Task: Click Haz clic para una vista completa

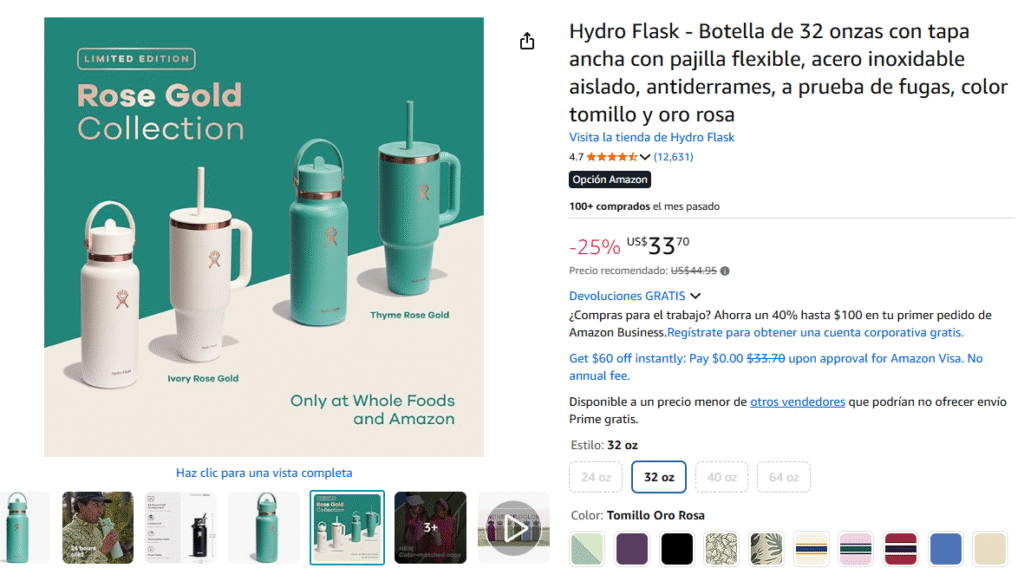Action: 264,473
